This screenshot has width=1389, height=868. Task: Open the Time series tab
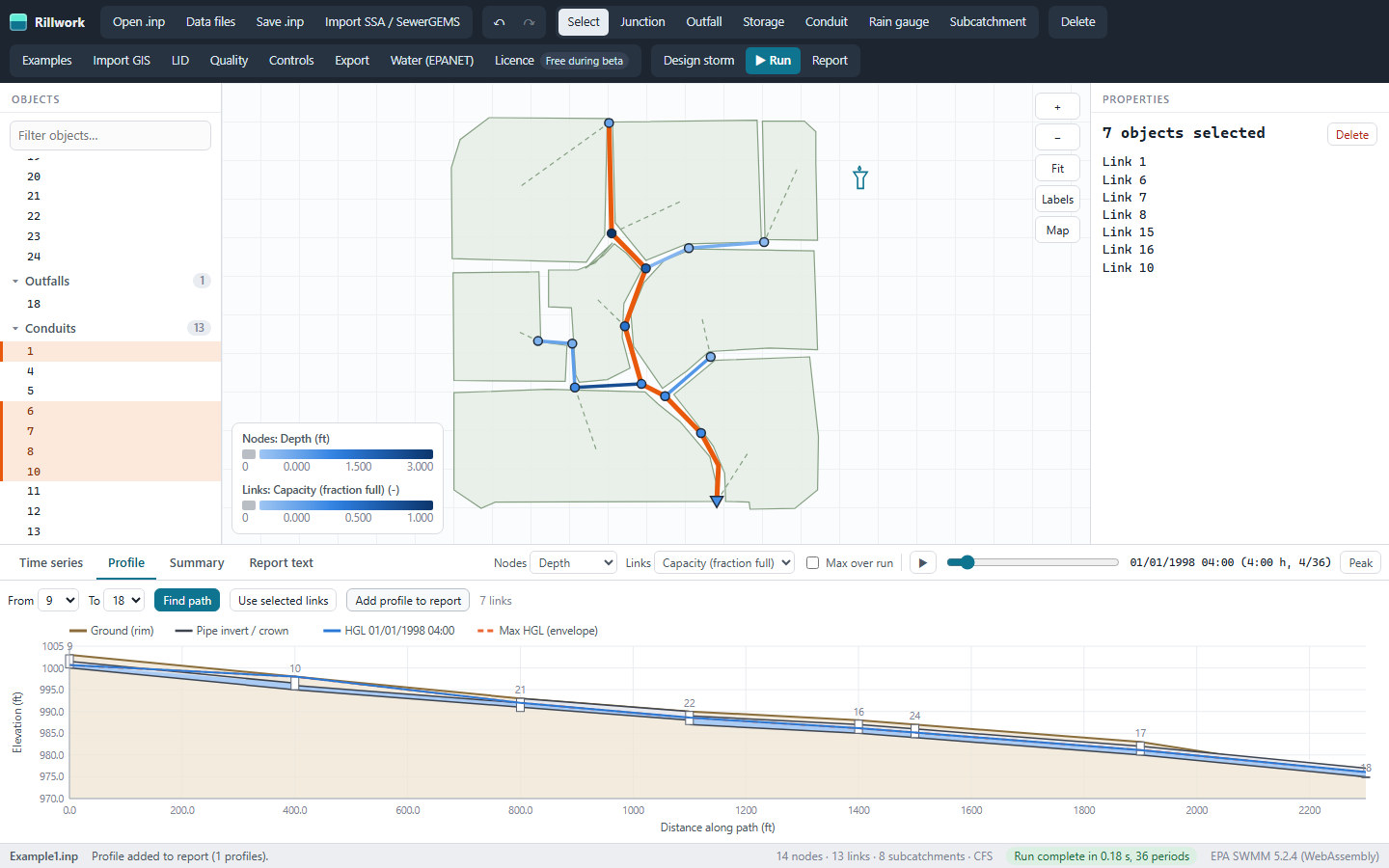click(51, 563)
